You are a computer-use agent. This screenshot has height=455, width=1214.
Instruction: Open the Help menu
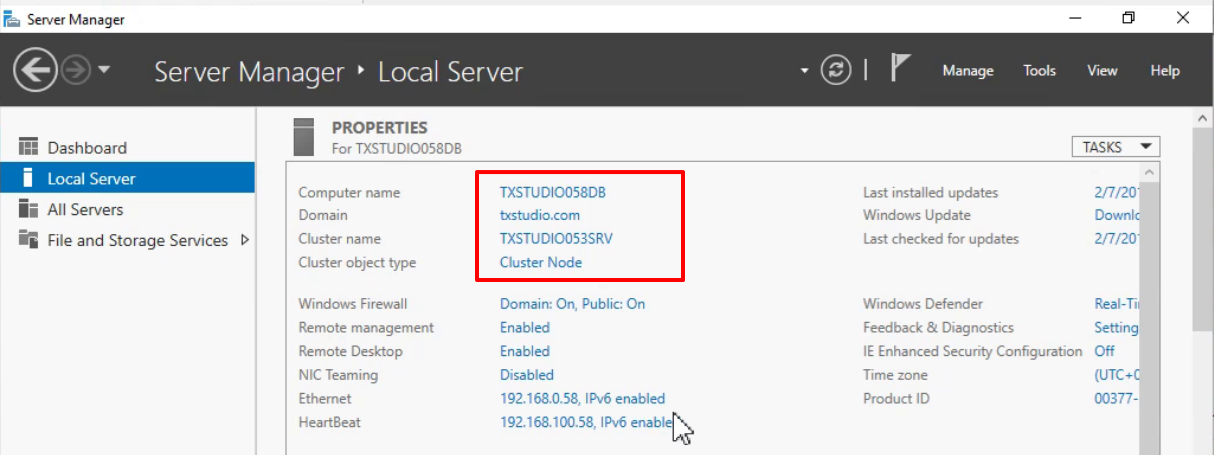(1165, 71)
